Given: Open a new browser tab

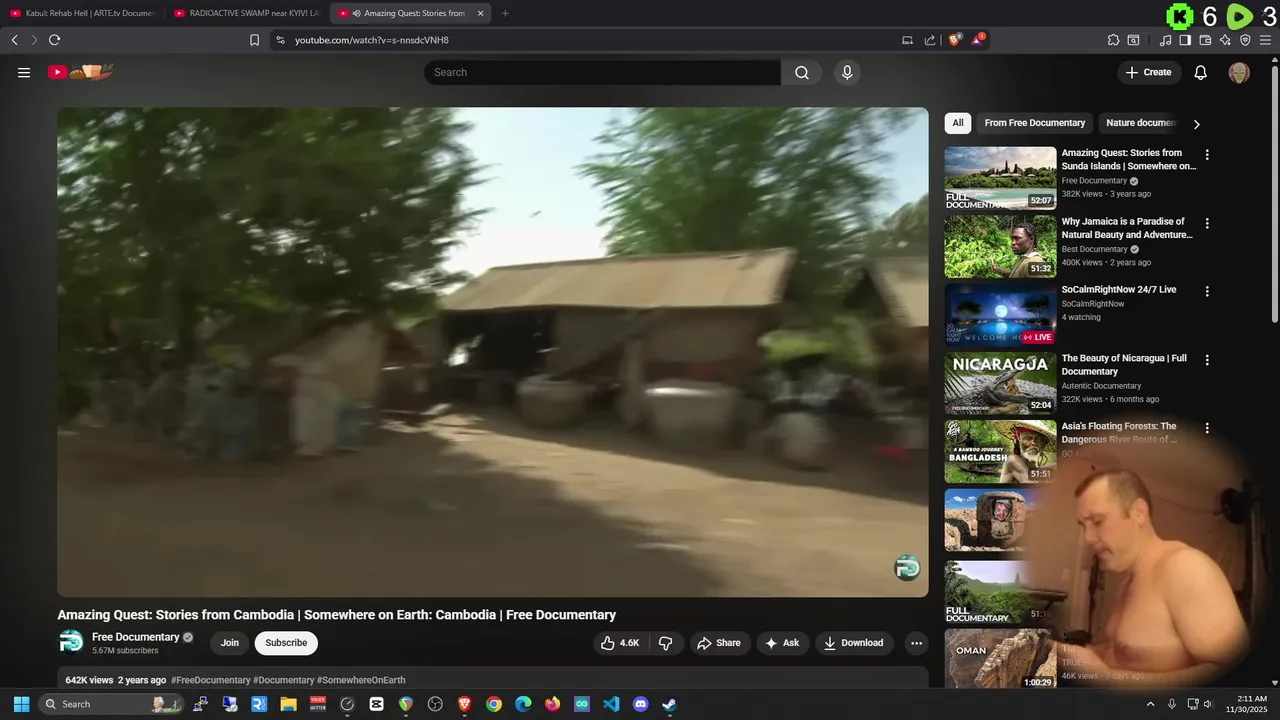Looking at the screenshot, I should click(x=505, y=13).
